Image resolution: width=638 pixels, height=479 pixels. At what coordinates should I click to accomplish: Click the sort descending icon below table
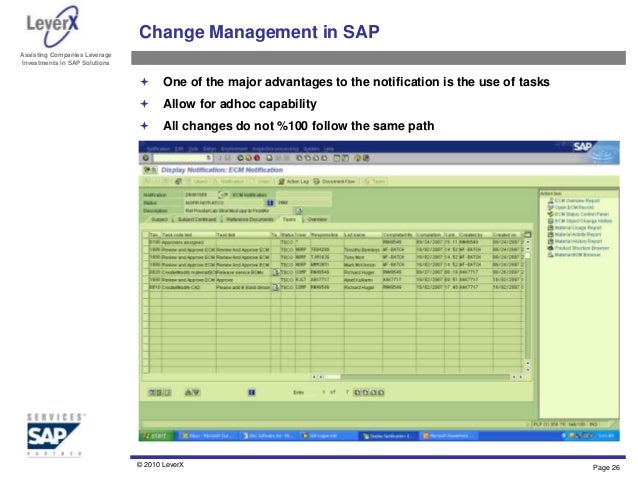[196, 392]
